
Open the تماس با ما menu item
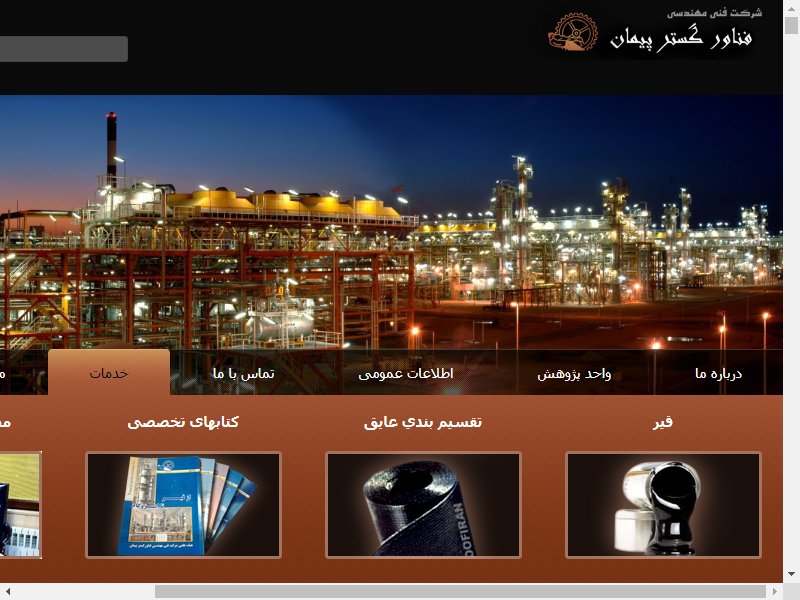[x=243, y=374]
